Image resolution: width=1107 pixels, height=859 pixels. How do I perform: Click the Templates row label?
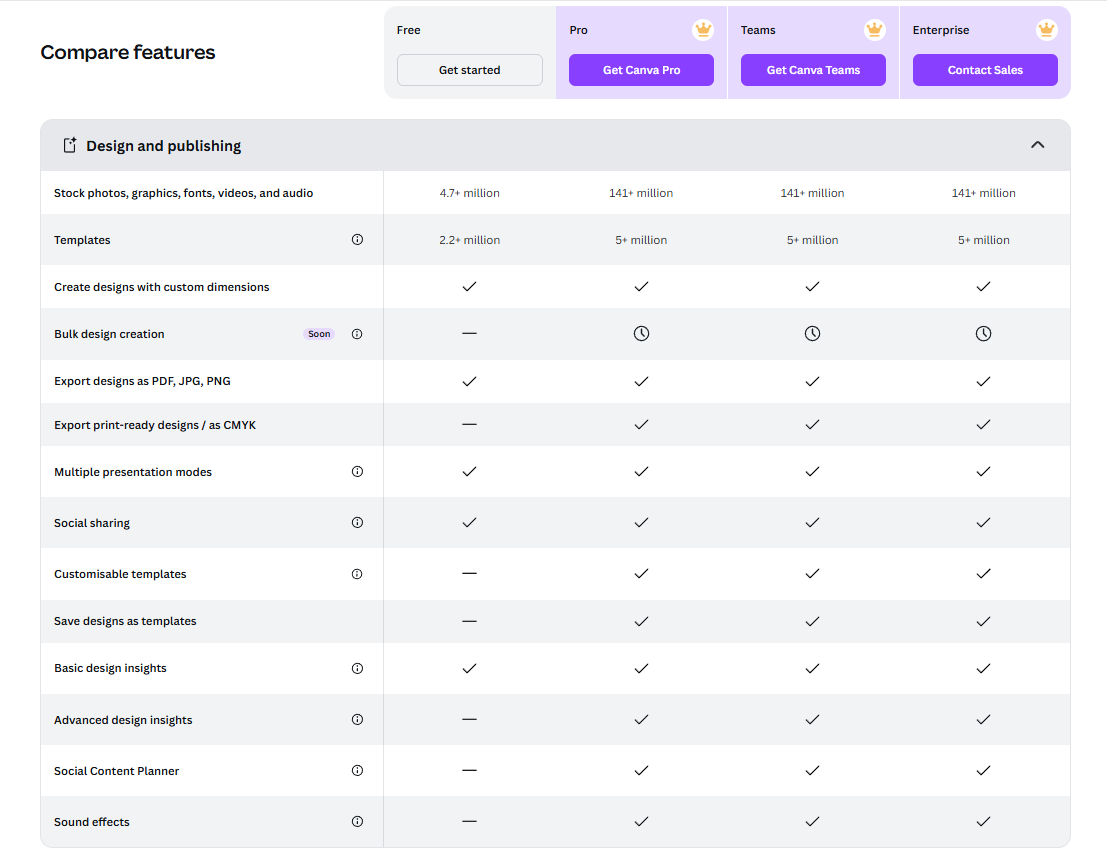pos(82,240)
